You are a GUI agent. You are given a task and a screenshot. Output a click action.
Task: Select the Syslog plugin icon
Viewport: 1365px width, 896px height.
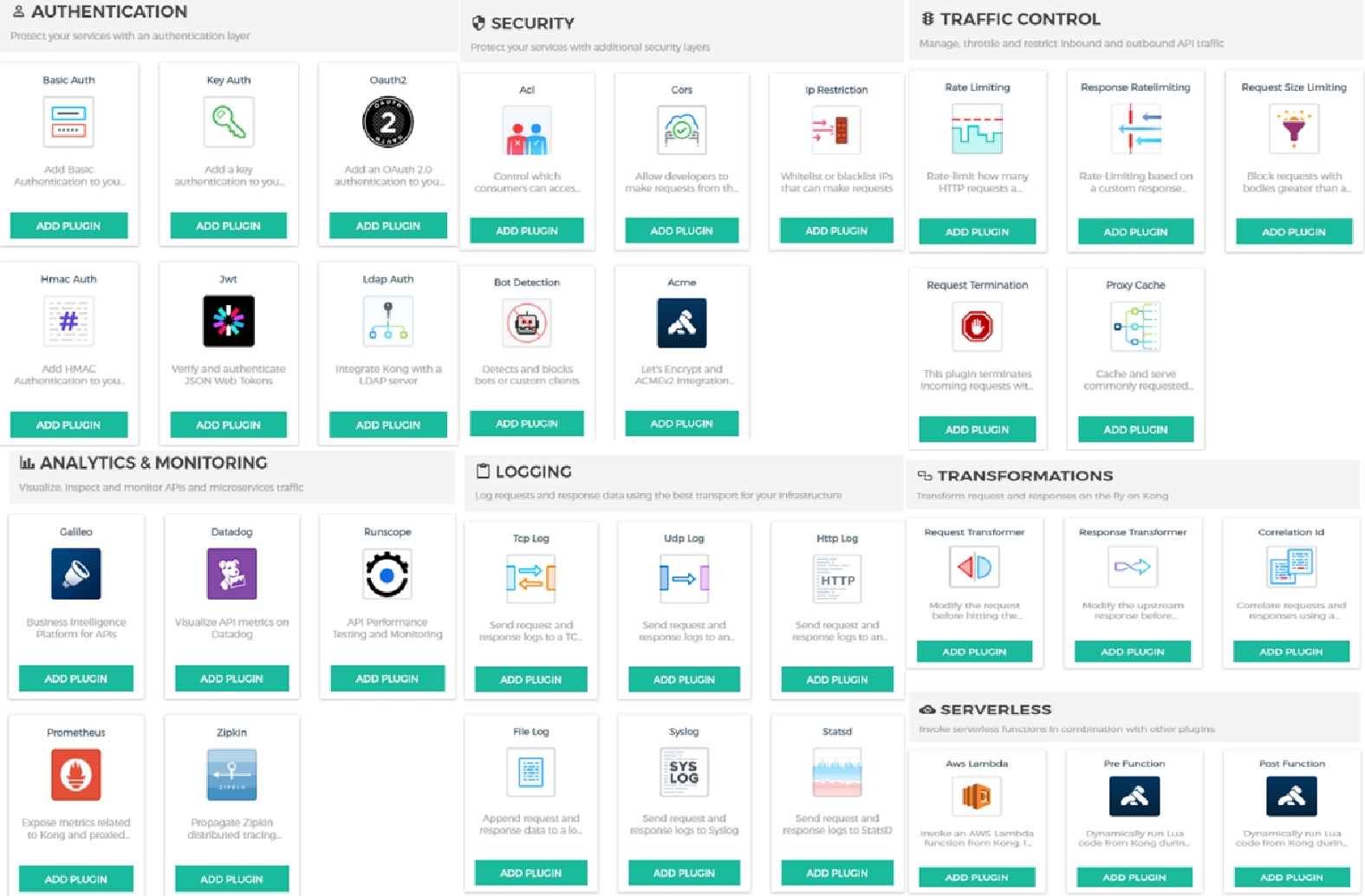tap(684, 772)
